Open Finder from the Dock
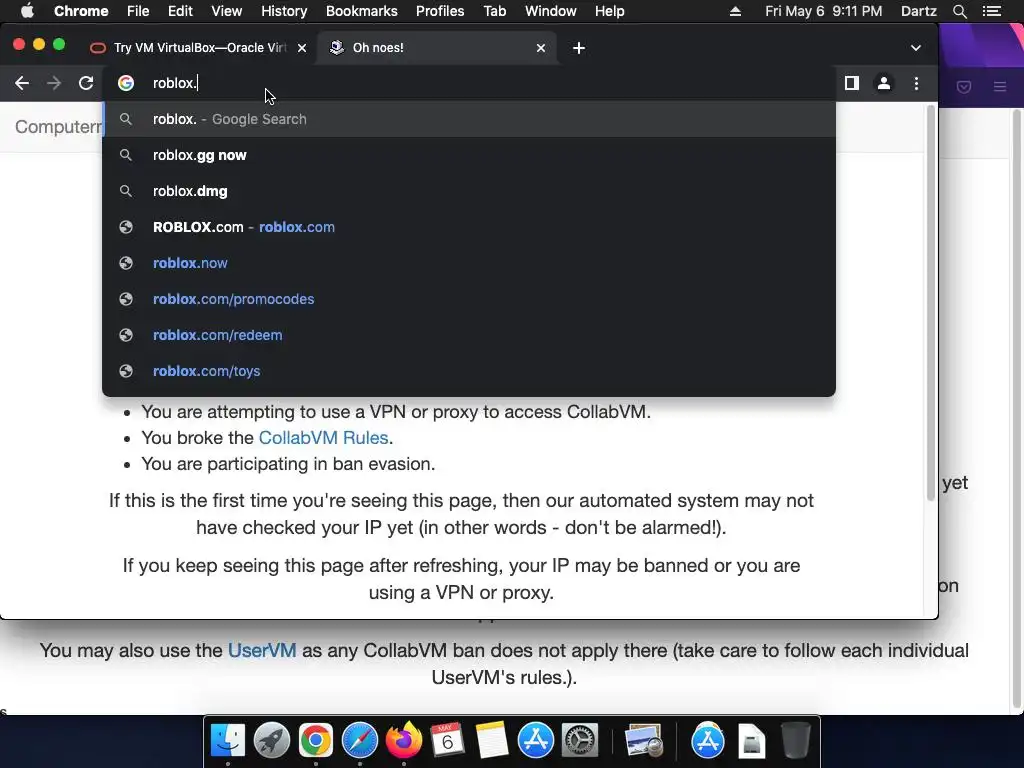The height and width of the screenshot is (768, 1024). [228, 741]
